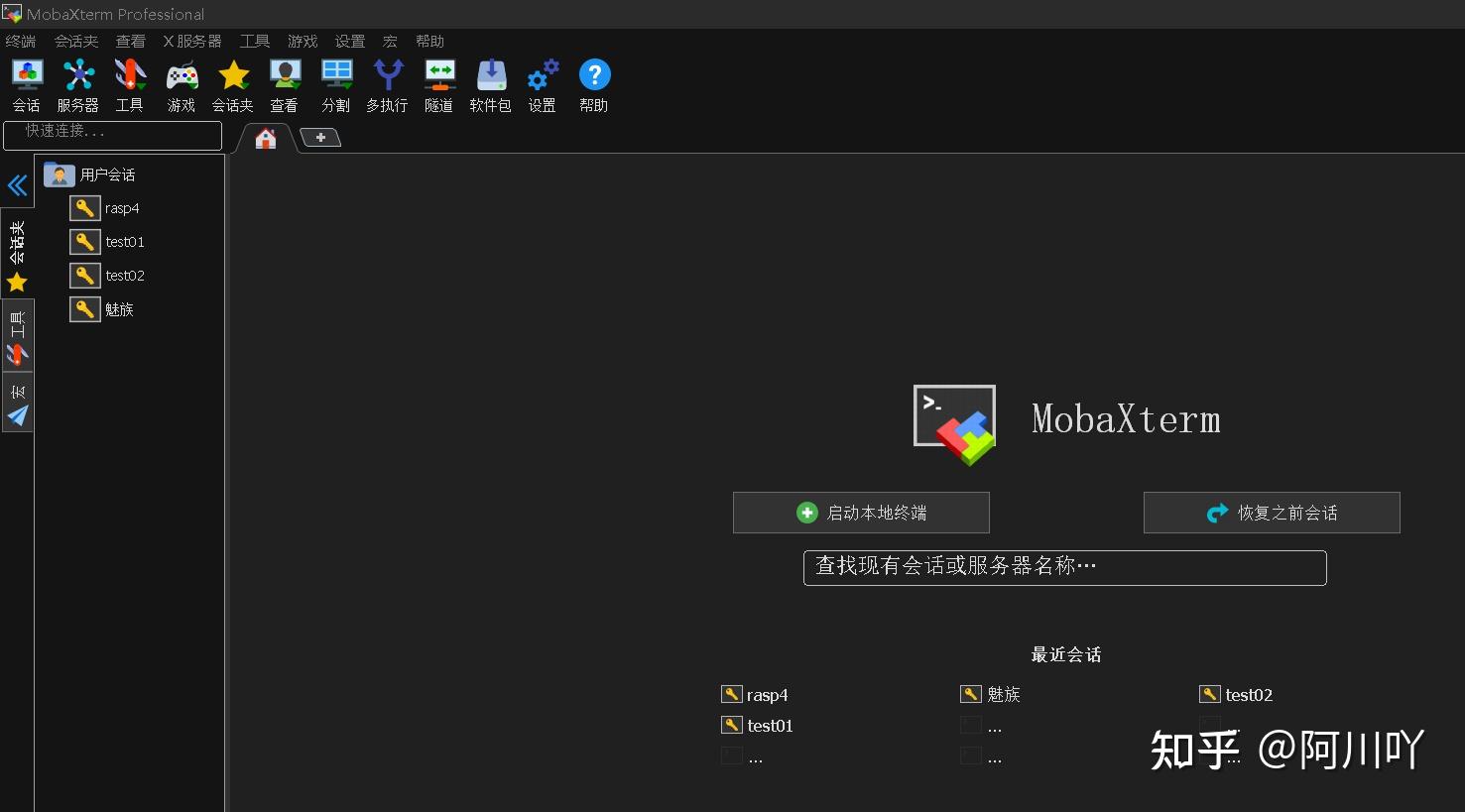This screenshot has height=812, width=1465.
Task: Click the MobaXterm title bar app icon
Action: point(12,14)
